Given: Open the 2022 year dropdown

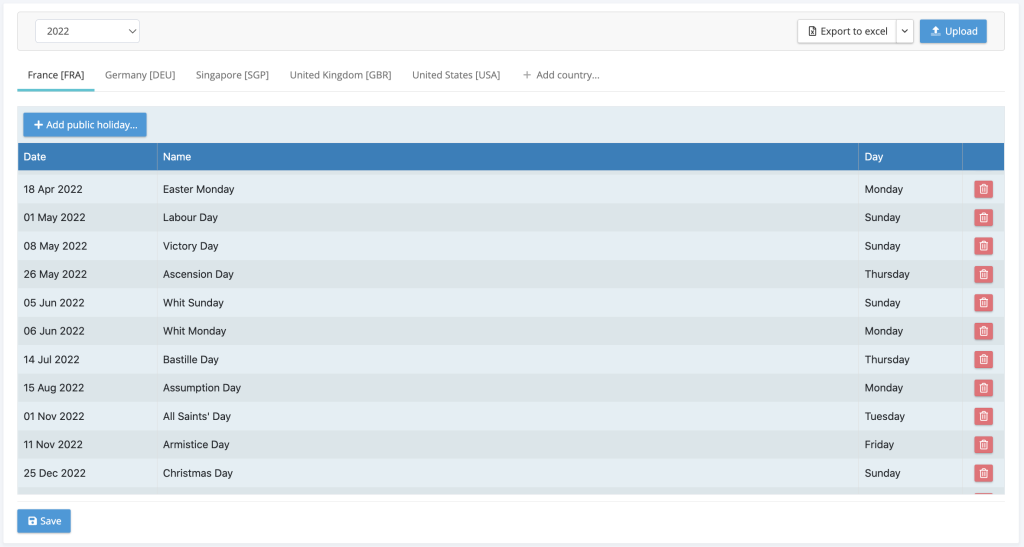Looking at the screenshot, I should [x=87, y=31].
